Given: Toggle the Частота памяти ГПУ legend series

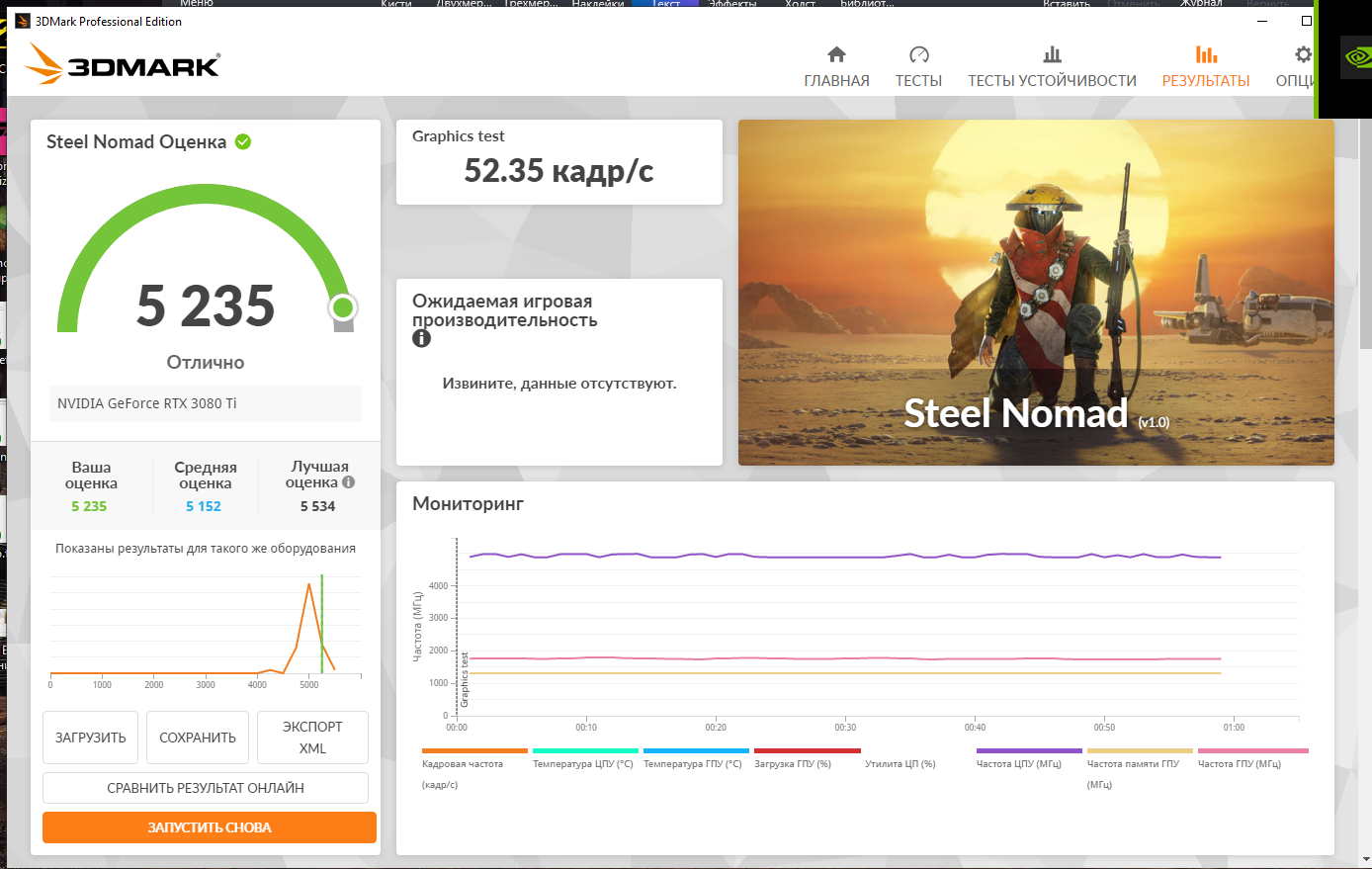Looking at the screenshot, I should pyautogui.click(x=1140, y=768).
